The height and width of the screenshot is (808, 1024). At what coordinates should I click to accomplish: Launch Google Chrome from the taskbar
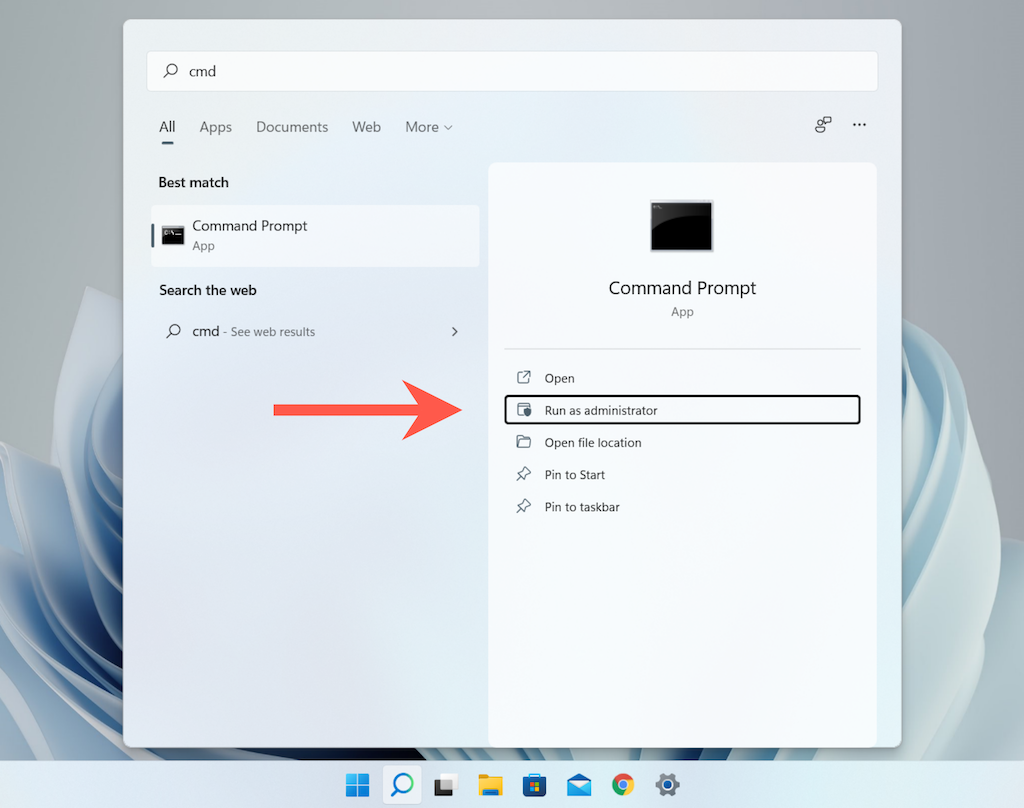(623, 784)
